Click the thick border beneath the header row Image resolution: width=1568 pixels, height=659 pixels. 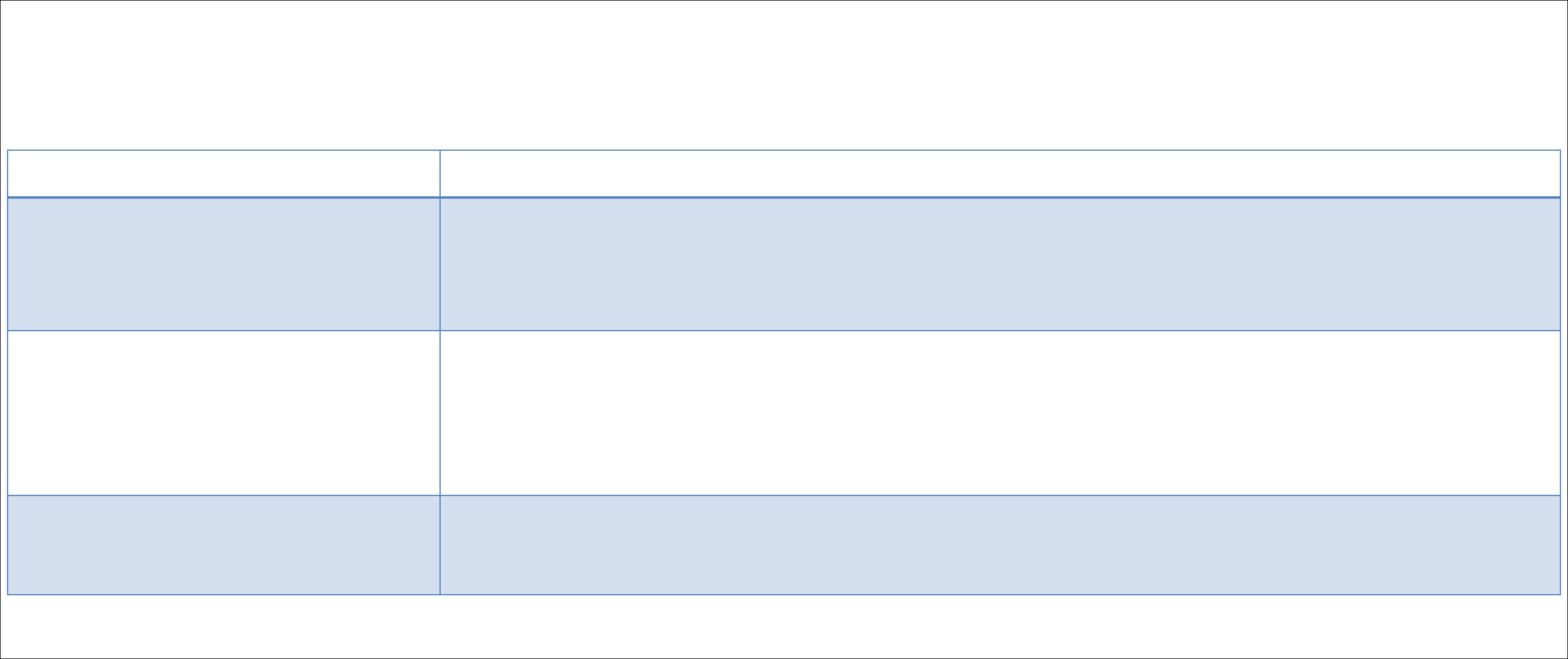pos(784,197)
